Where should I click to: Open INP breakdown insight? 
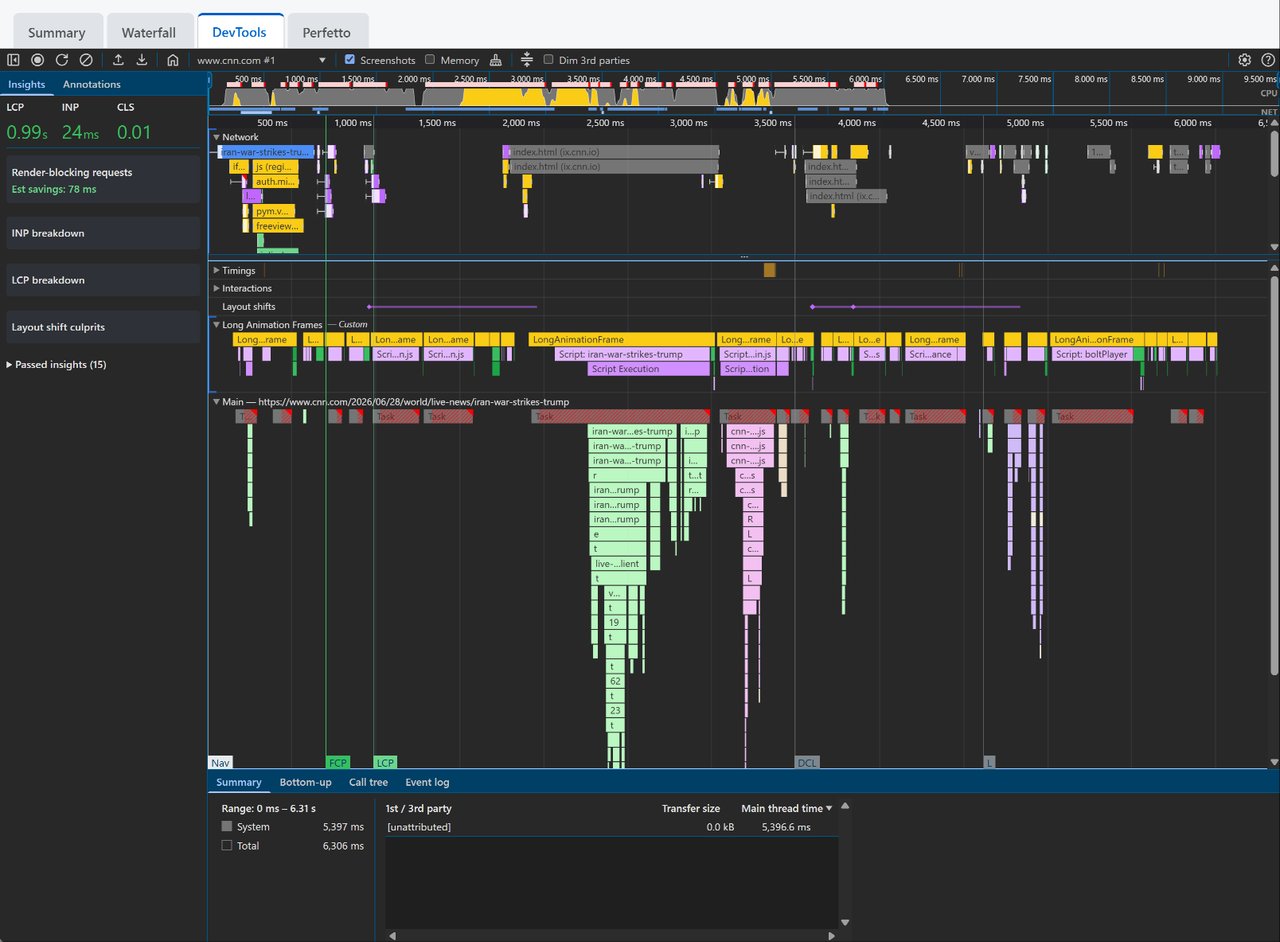coord(104,233)
